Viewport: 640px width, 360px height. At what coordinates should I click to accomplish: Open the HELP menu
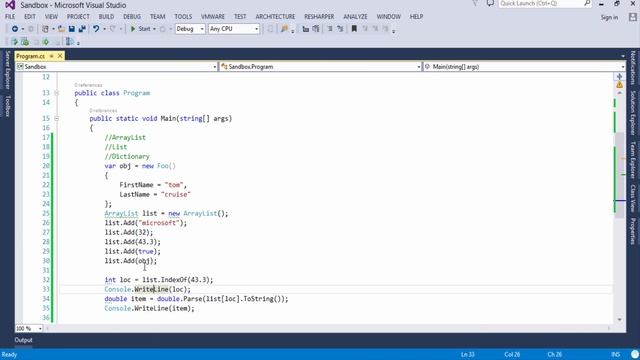pyautogui.click(x=416, y=17)
